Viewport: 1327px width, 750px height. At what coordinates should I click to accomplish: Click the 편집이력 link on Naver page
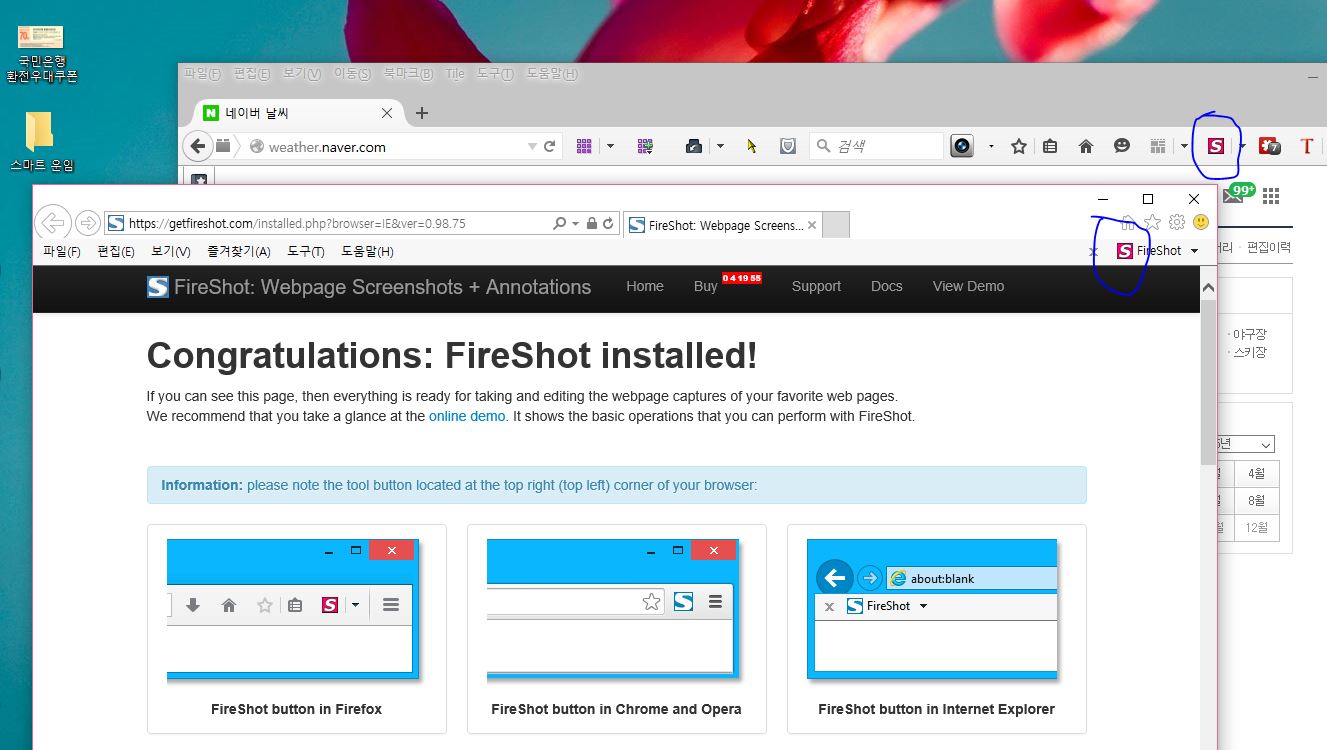tap(1269, 247)
